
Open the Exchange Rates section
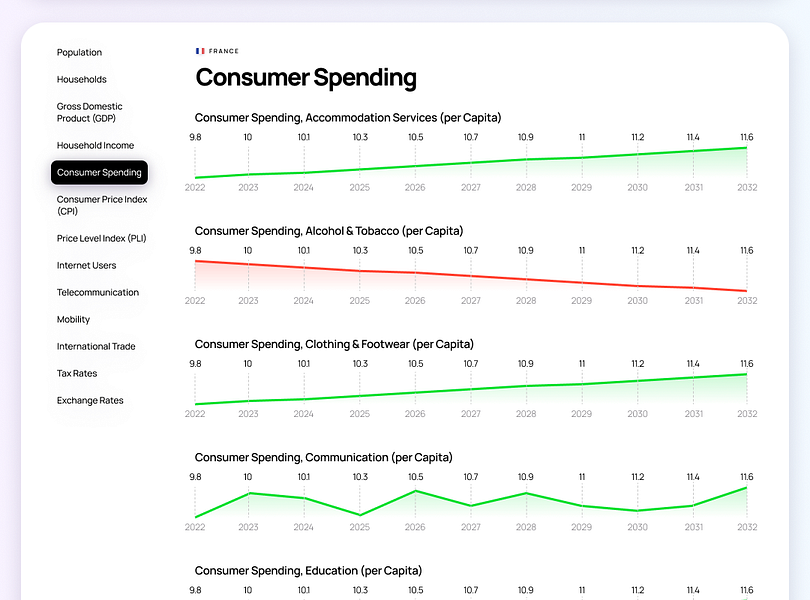click(x=90, y=400)
